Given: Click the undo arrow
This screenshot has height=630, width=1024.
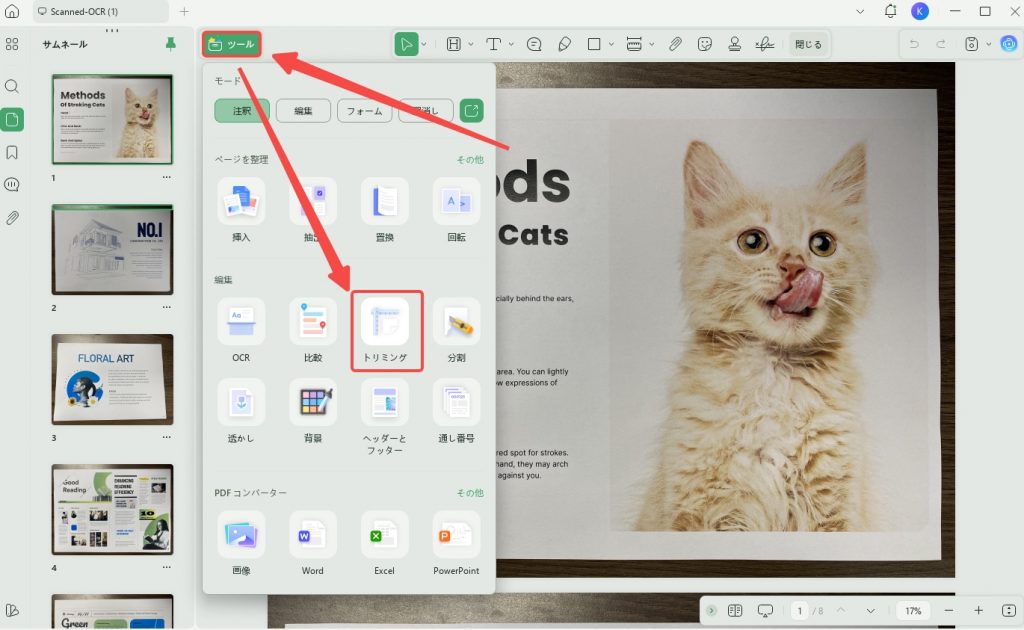Looking at the screenshot, I should [914, 44].
